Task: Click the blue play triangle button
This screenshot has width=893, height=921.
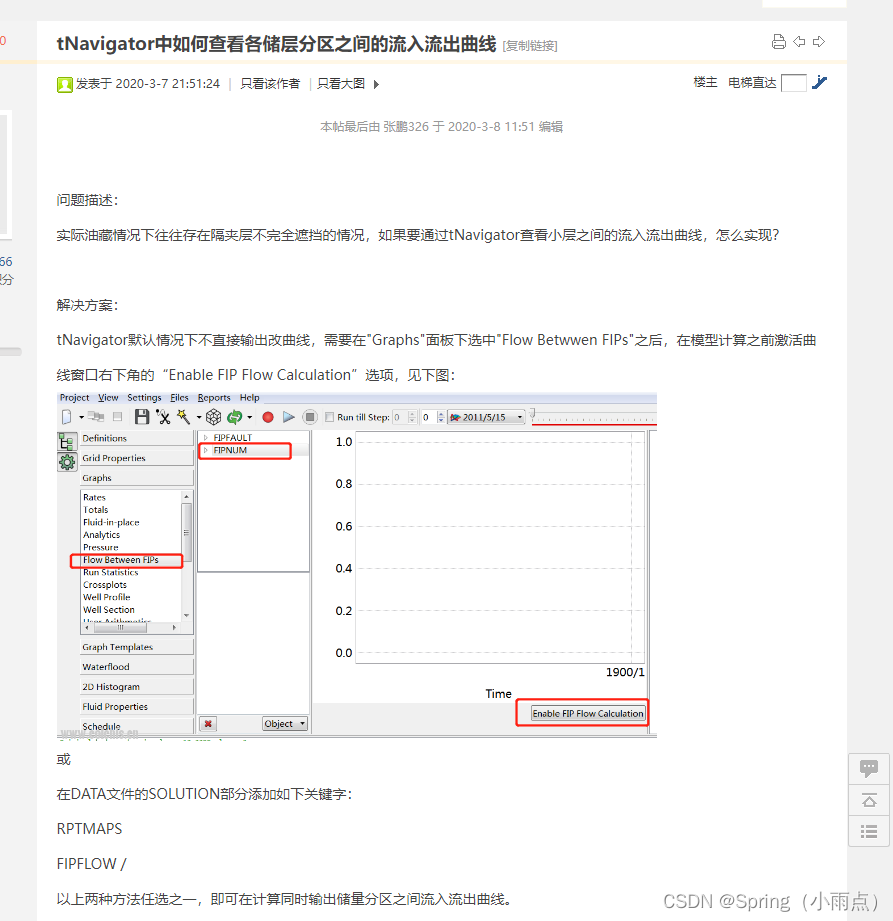Action: pos(288,417)
